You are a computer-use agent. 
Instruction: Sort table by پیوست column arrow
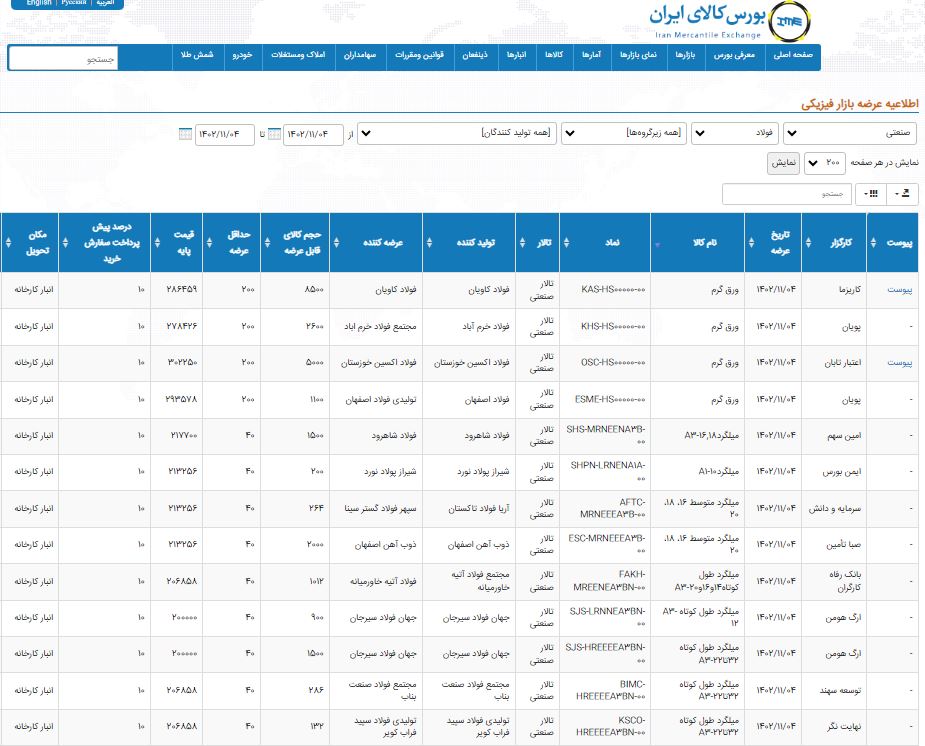coord(873,242)
